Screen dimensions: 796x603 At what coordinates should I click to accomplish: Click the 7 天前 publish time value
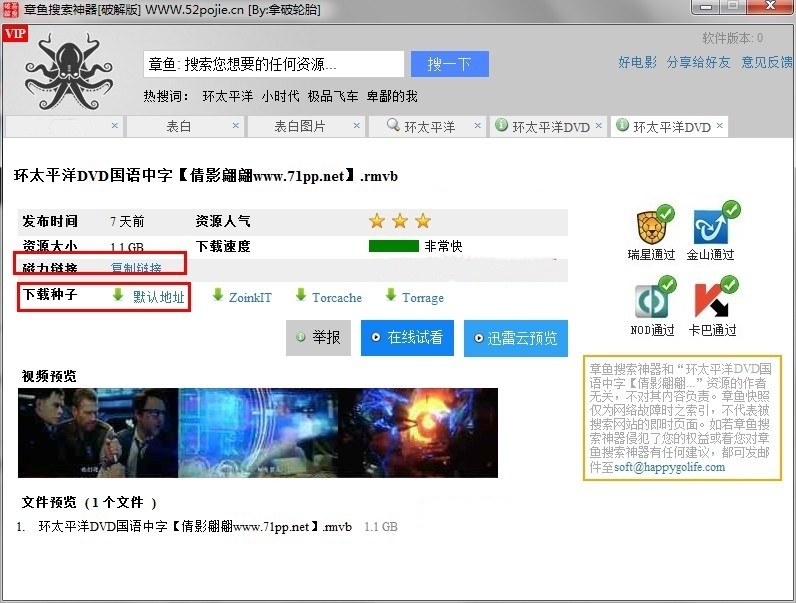click(127, 221)
